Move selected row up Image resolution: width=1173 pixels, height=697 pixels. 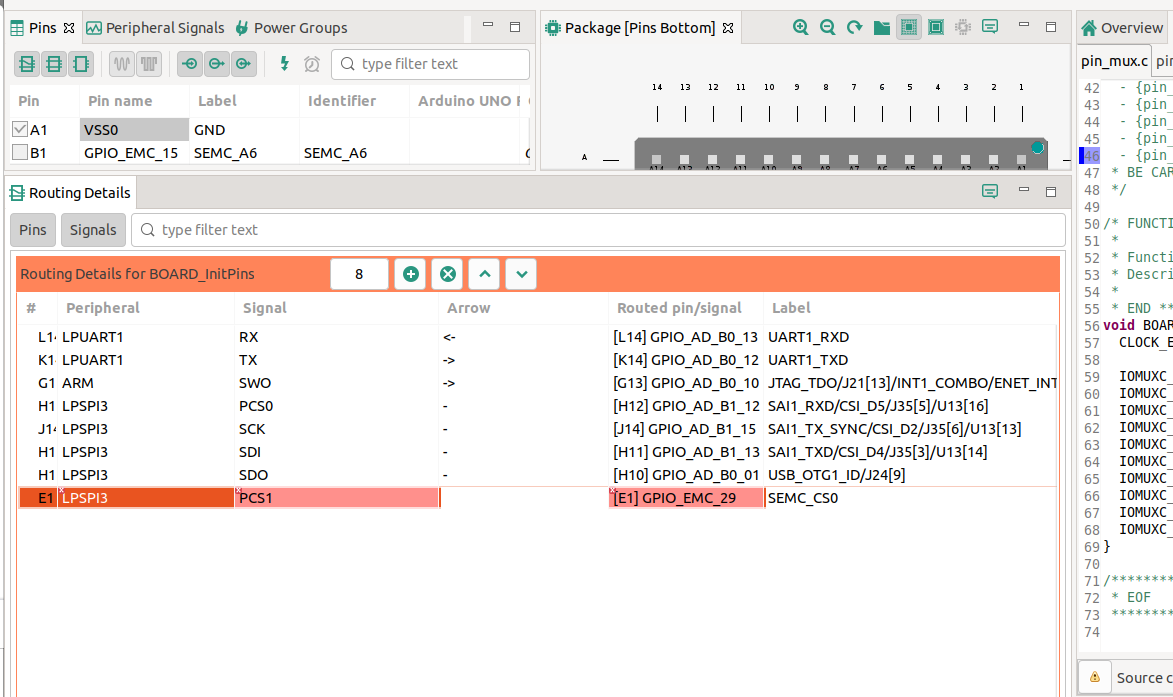click(x=485, y=274)
